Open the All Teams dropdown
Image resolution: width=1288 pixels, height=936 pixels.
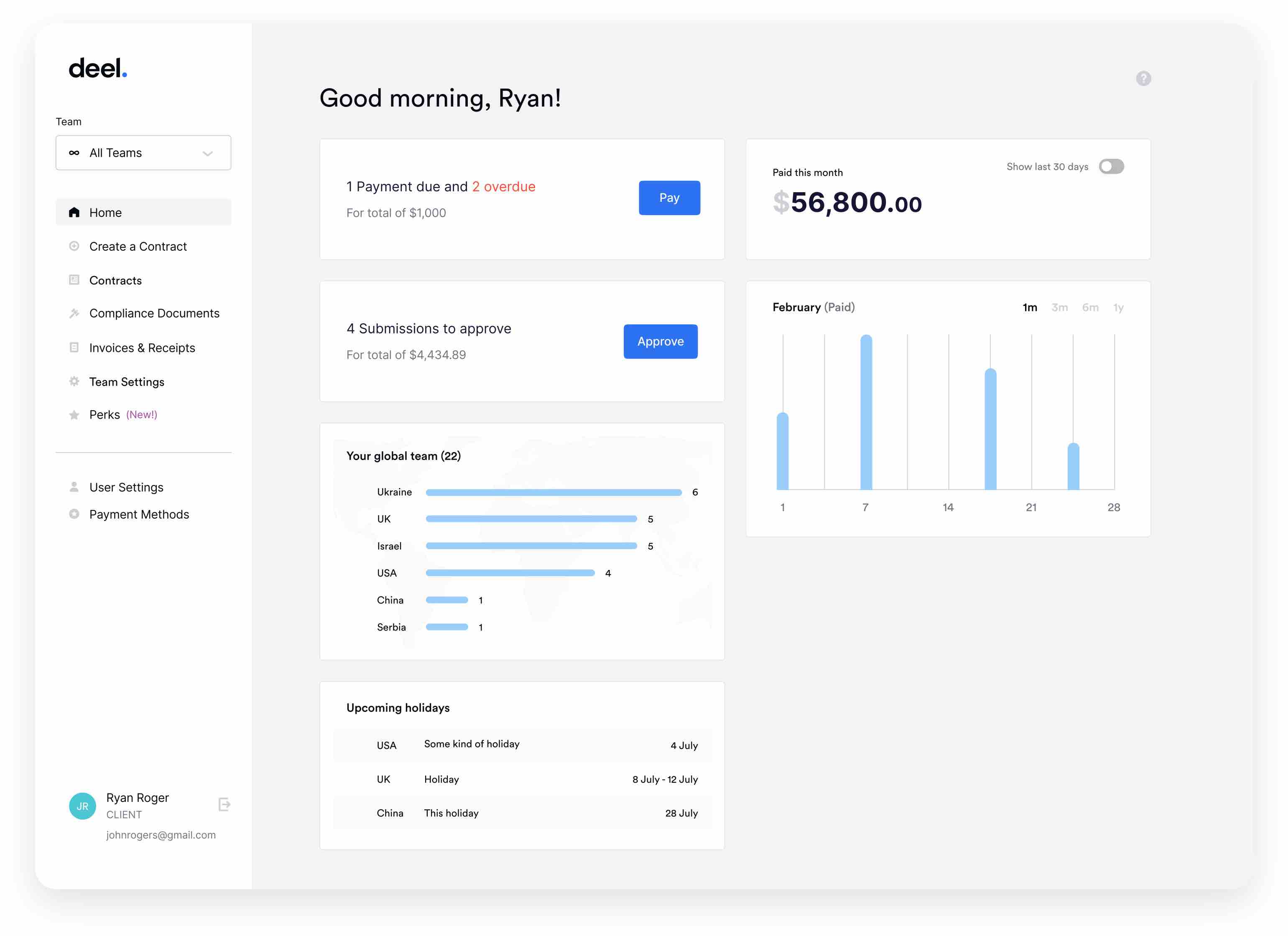143,152
